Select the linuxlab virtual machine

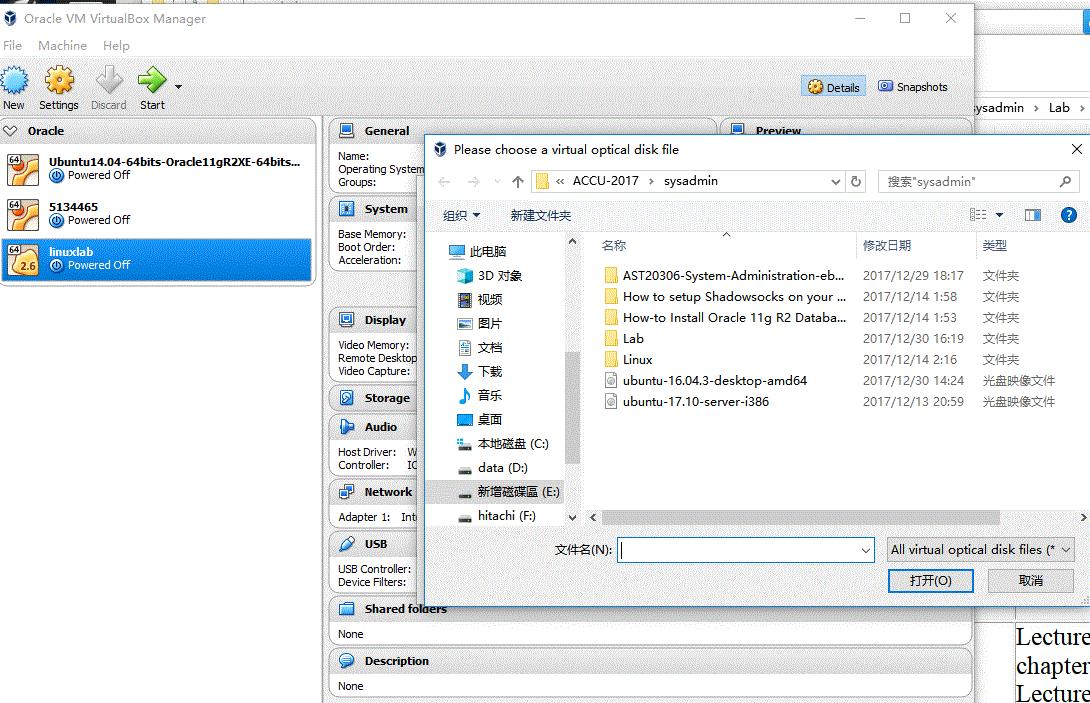158,259
